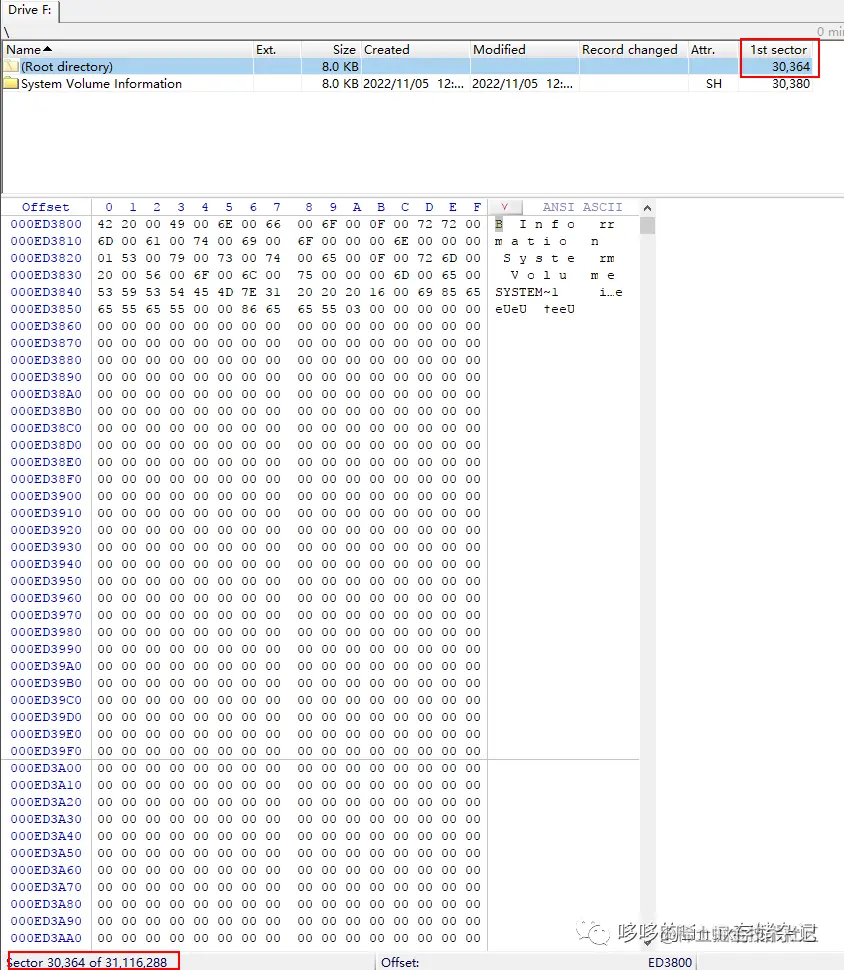The height and width of the screenshot is (970, 844).
Task: Click offset row 000ED3950
Action: pyautogui.click(x=46, y=581)
